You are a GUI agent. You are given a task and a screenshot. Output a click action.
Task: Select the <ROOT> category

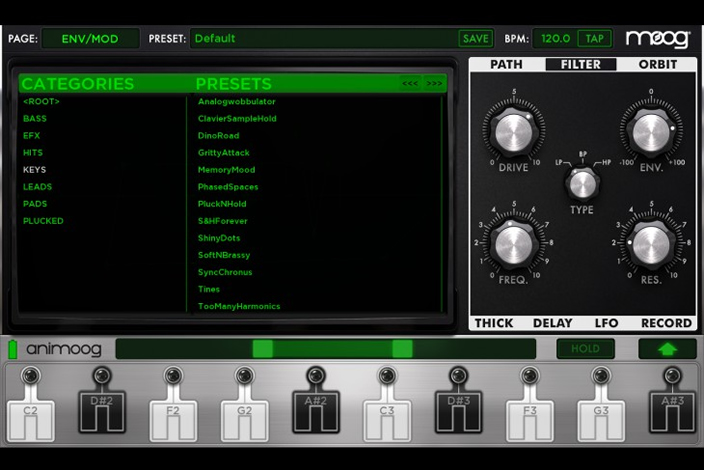[x=41, y=101]
